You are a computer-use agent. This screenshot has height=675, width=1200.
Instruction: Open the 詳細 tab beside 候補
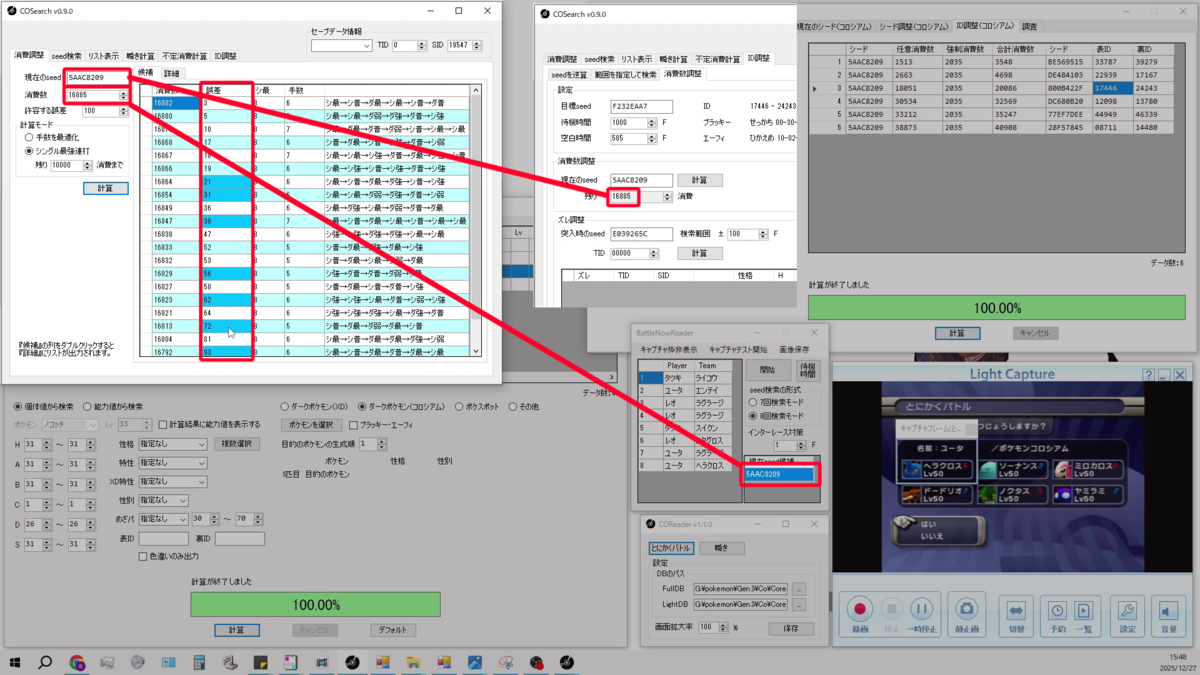172,74
